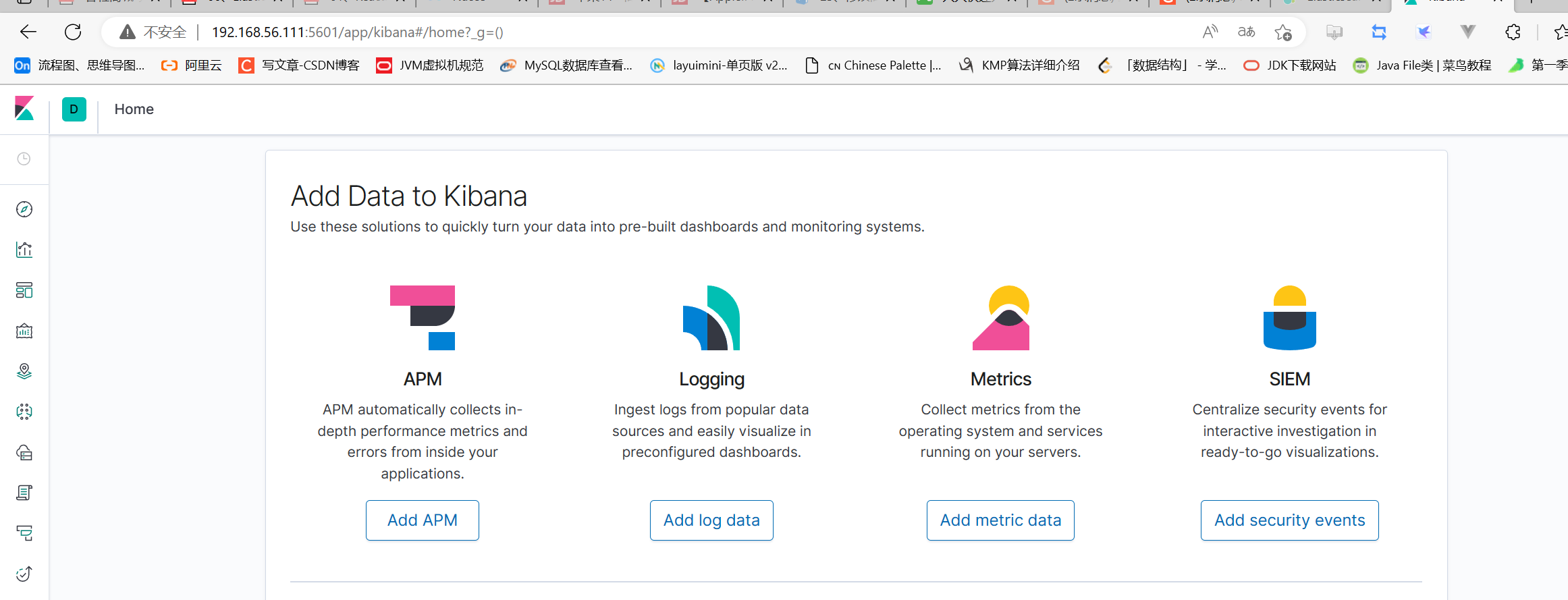Open browser extensions puzzle icon

[x=1513, y=32]
